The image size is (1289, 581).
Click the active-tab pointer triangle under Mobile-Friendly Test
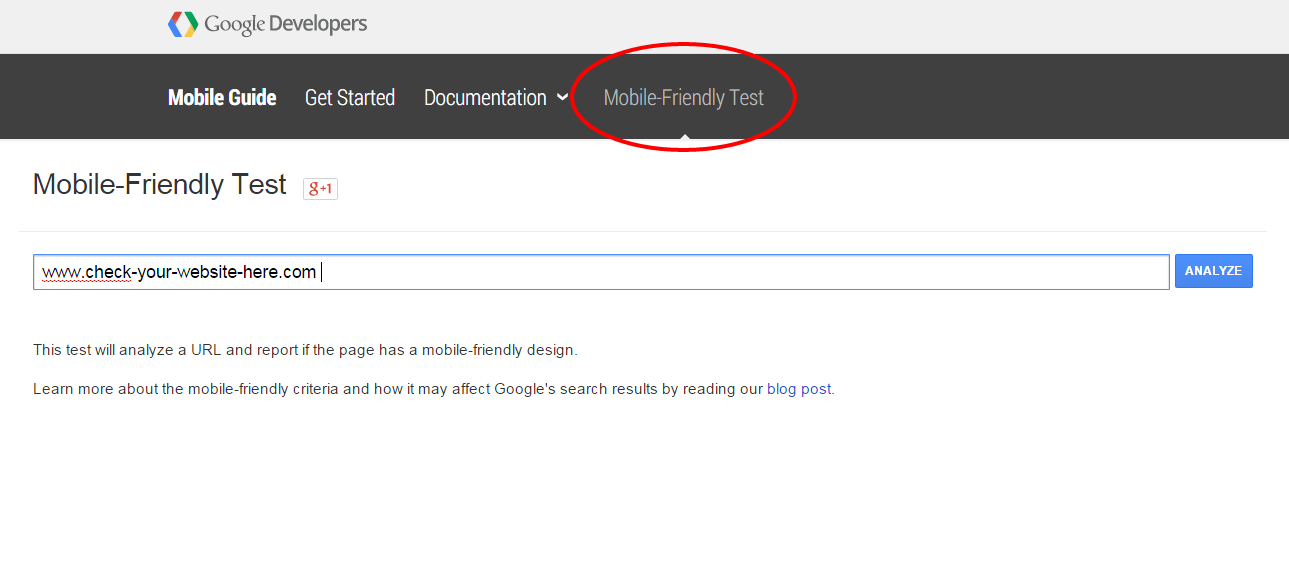(x=684, y=135)
